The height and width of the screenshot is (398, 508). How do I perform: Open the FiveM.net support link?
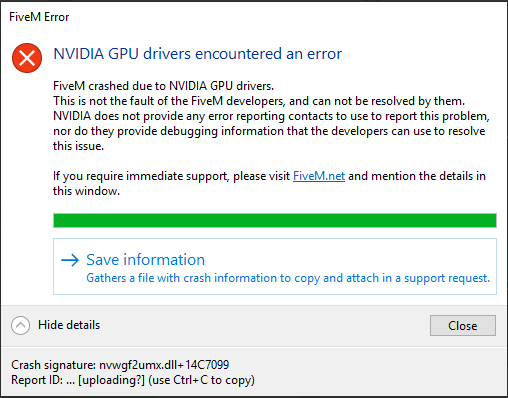319,176
